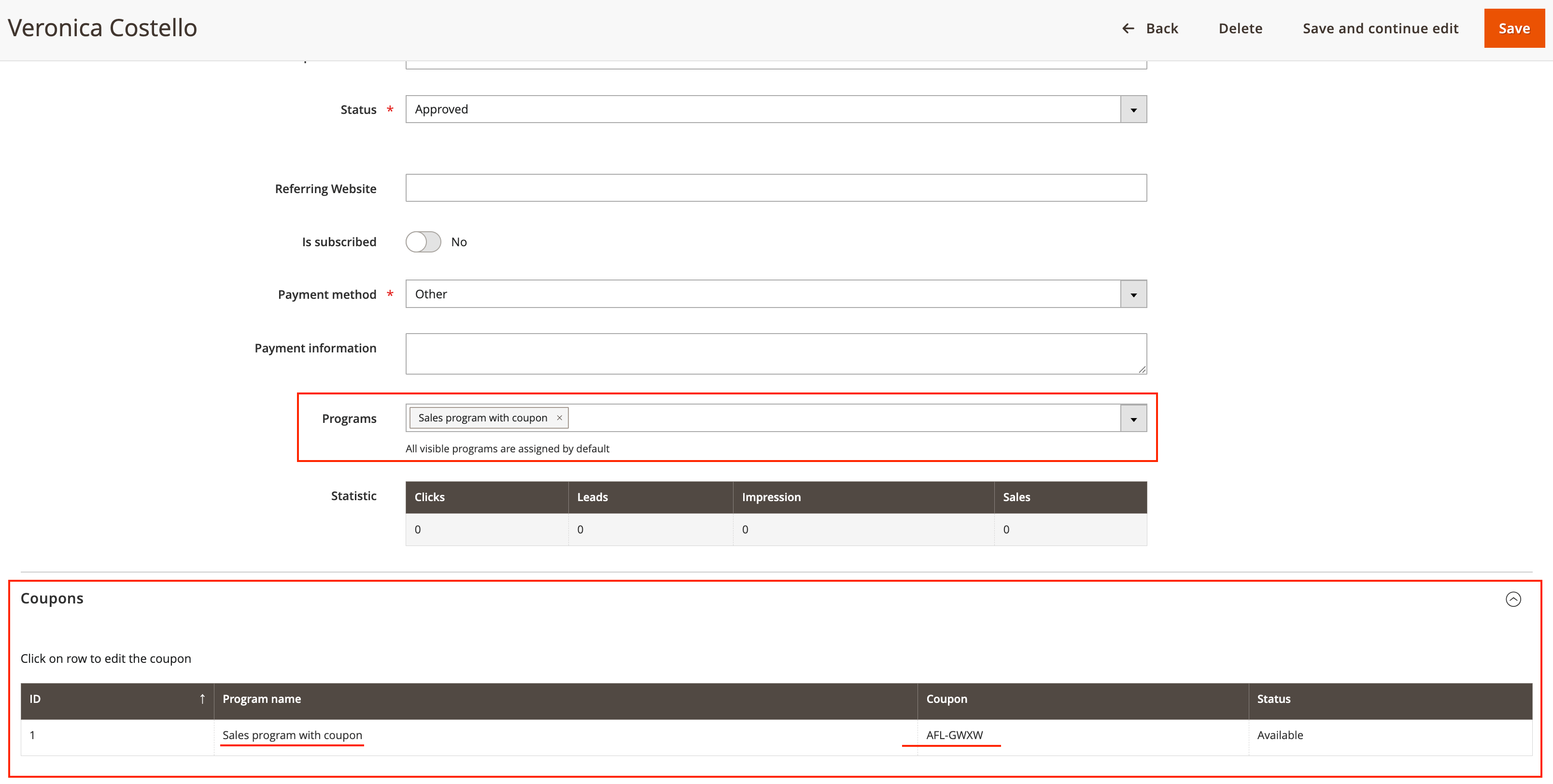
Task: Click the Back arrow icon
Action: point(1128,28)
